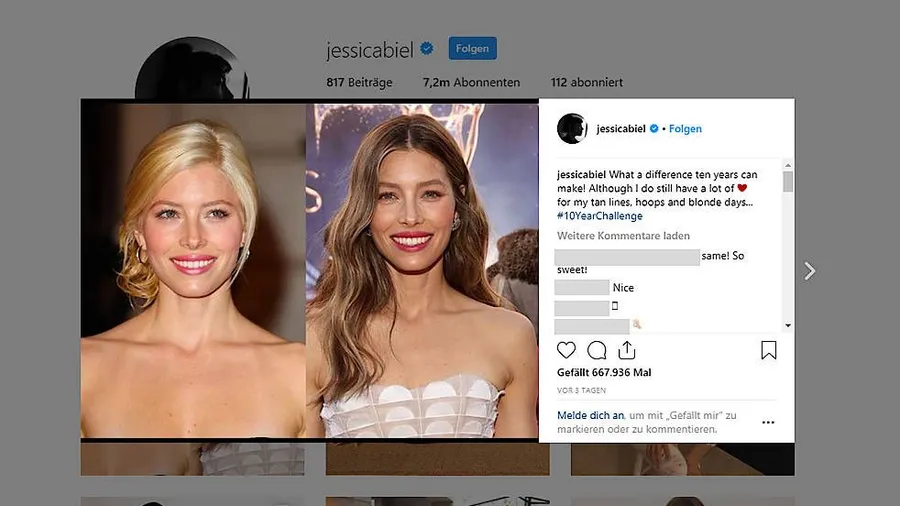Click the jessicabiel profile name heading
Screen dimensions: 900x506
pyautogui.click(x=370, y=50)
